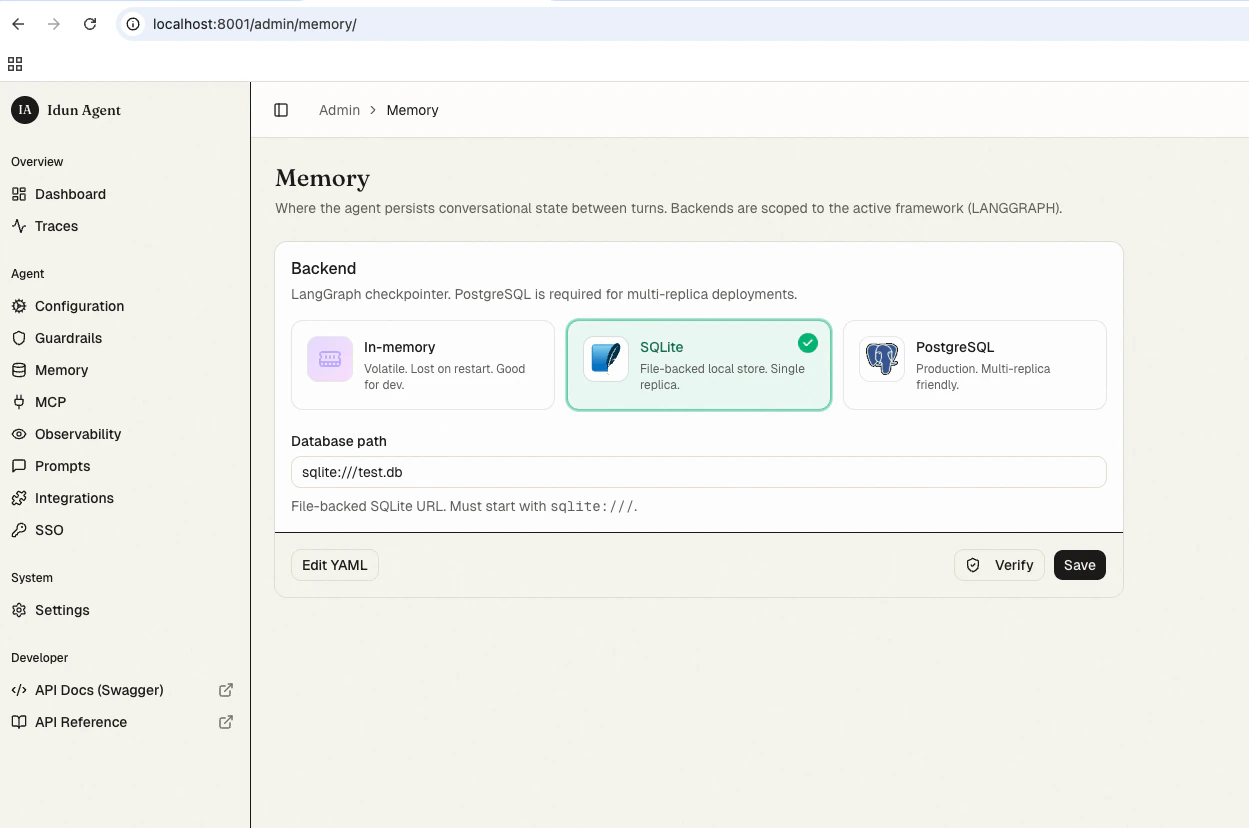
Task: Open Observability from sidebar
Action: tap(78, 434)
